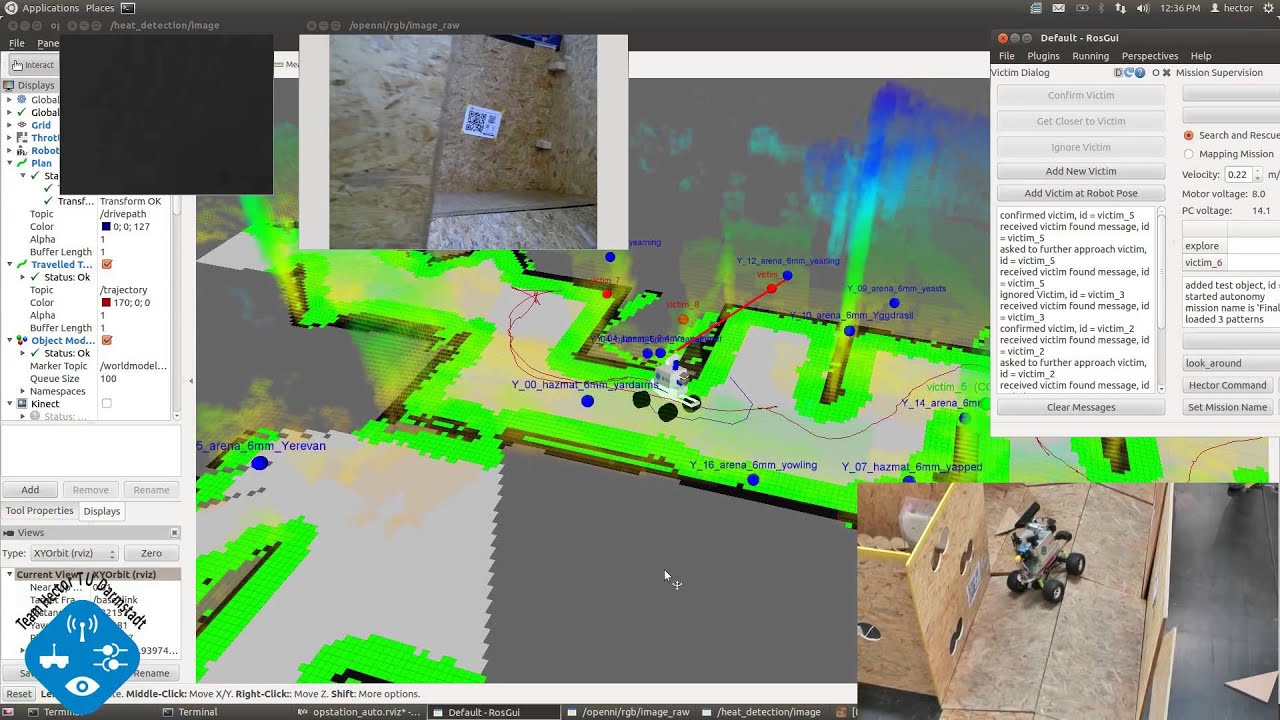This screenshot has height=720, width=1280.
Task: Close the Victim Dialog plugin with X
Action: tap(1166, 73)
